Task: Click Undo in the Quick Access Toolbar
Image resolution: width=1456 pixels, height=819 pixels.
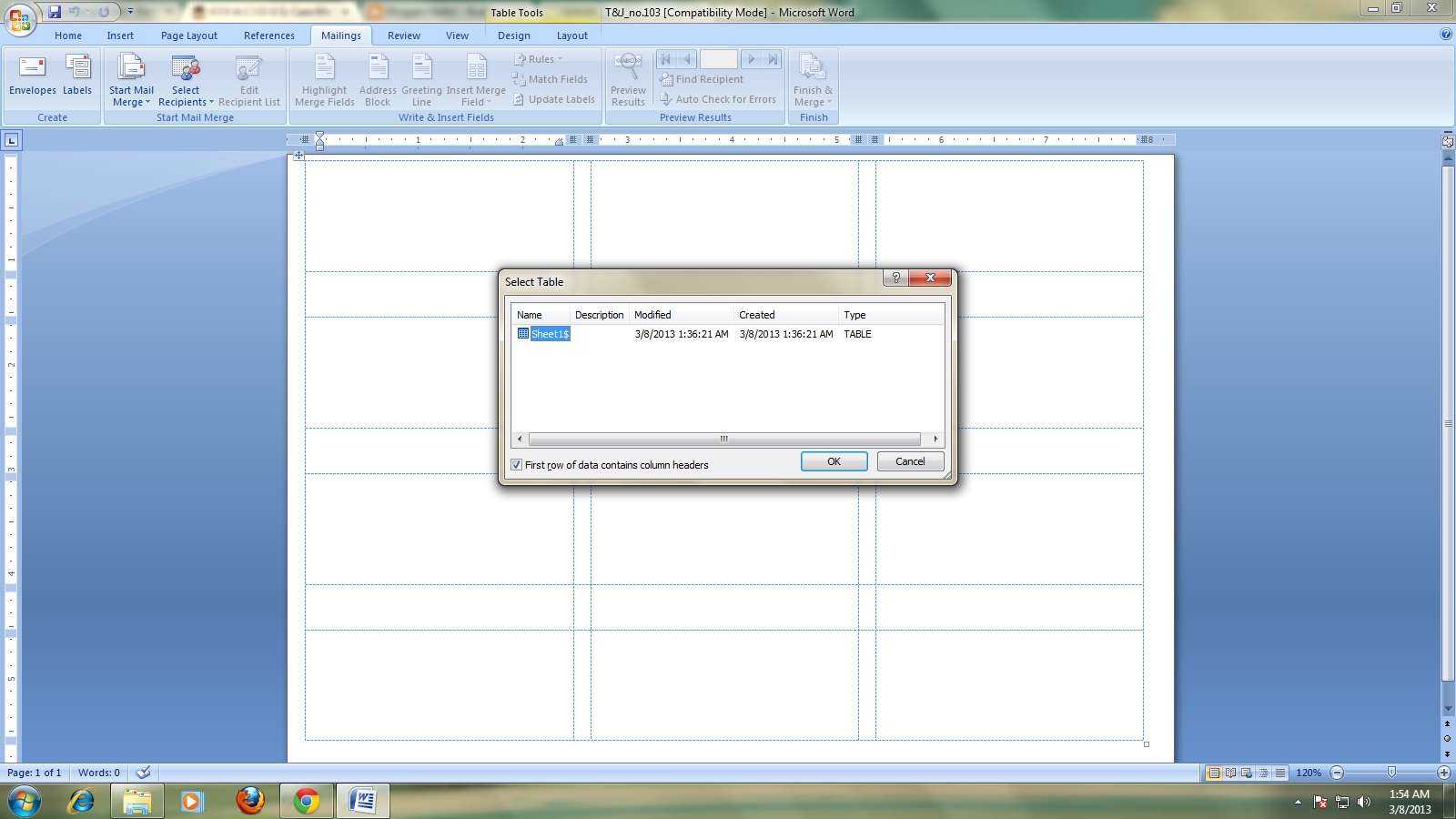Action: point(74,12)
